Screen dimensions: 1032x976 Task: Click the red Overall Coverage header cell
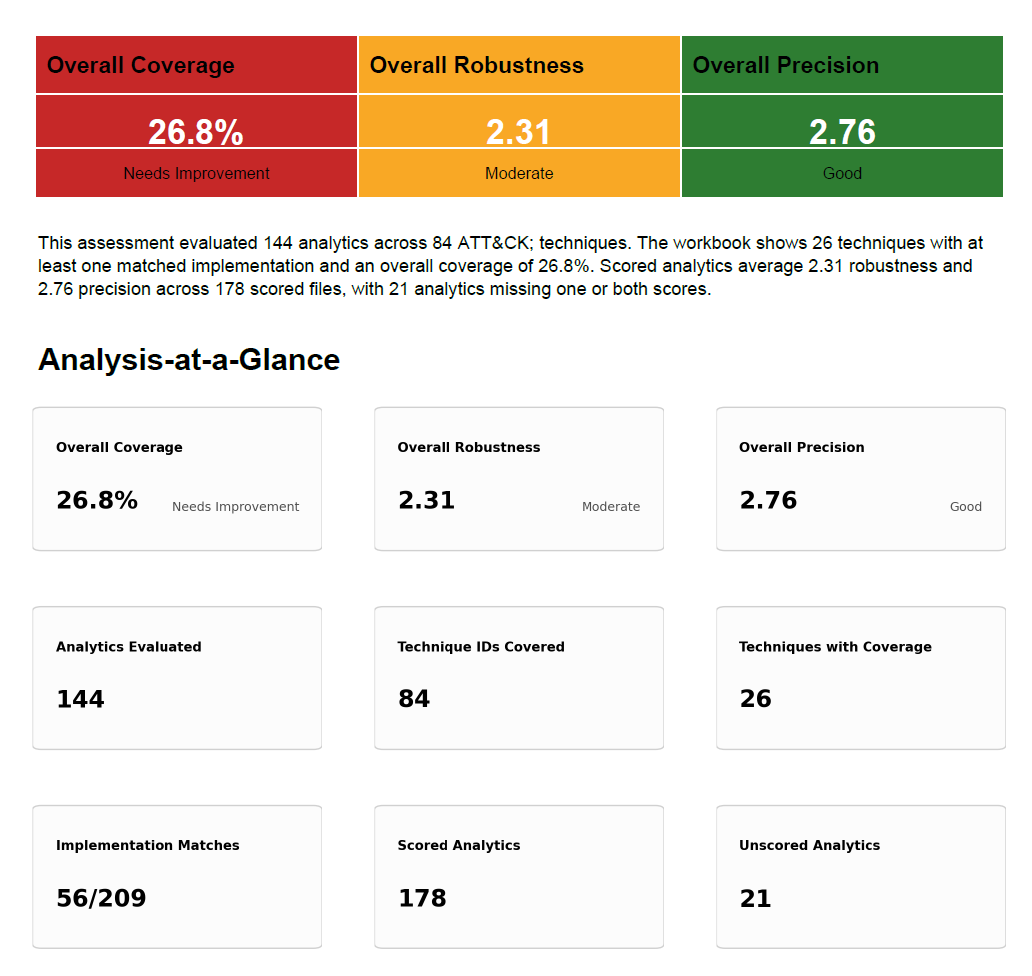coord(196,64)
